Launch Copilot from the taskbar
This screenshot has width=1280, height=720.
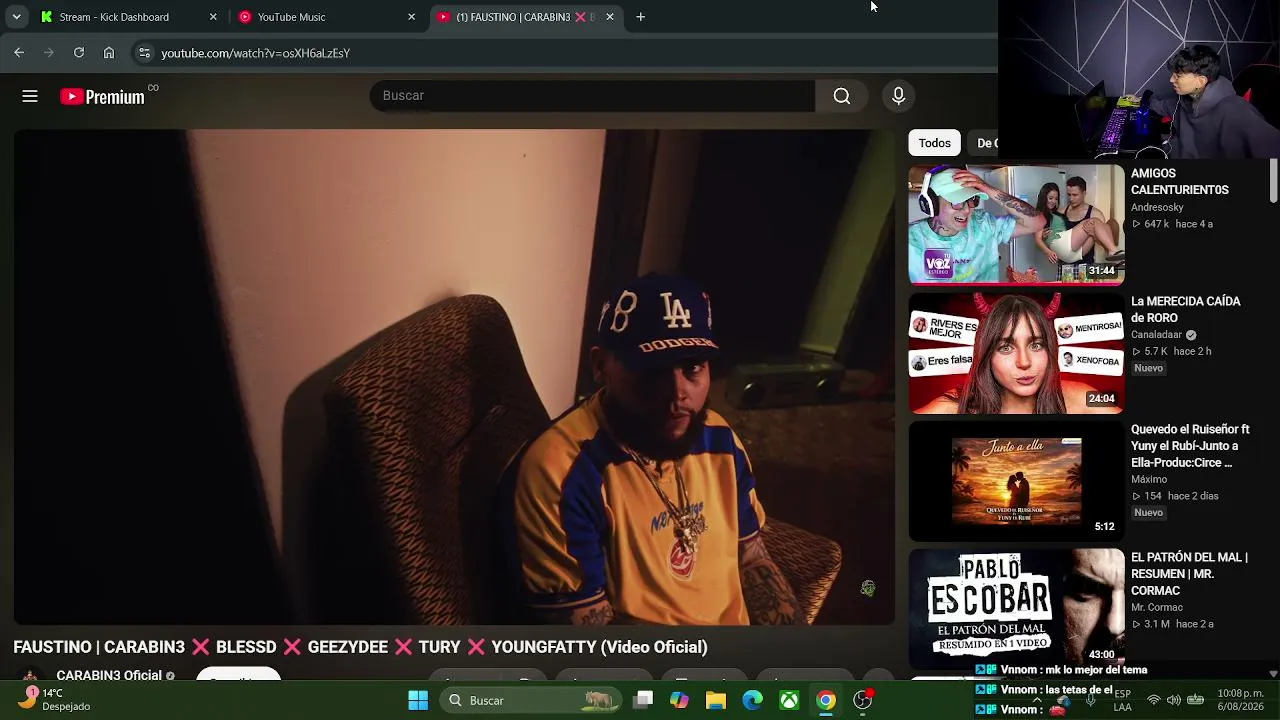pos(680,700)
